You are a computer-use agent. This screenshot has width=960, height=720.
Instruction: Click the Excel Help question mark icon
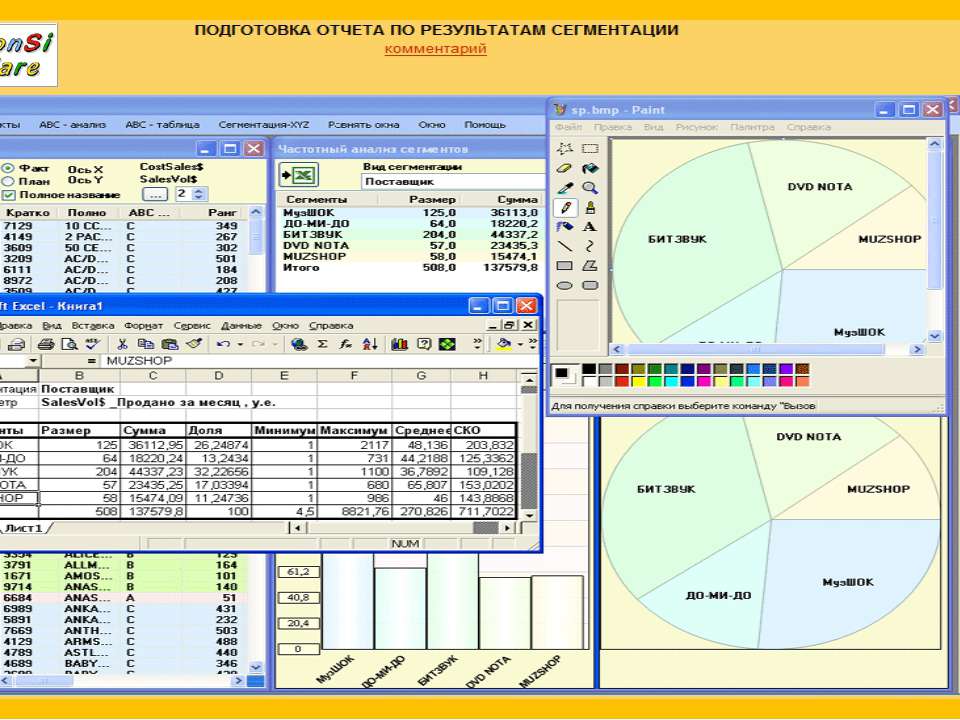(424, 344)
